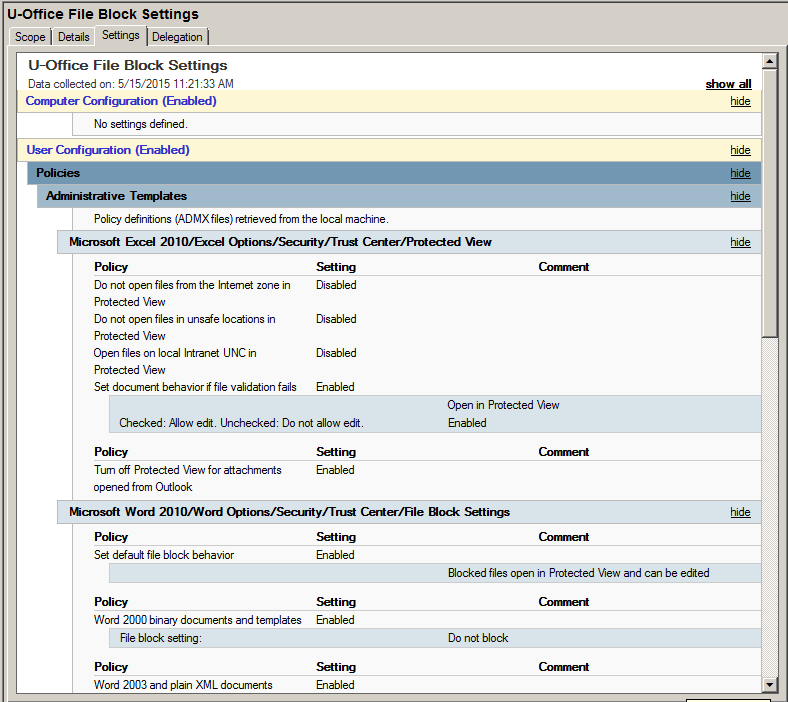Viewport: 788px width, 702px height.
Task: Select the 'Do not block' value
Action: [478, 638]
